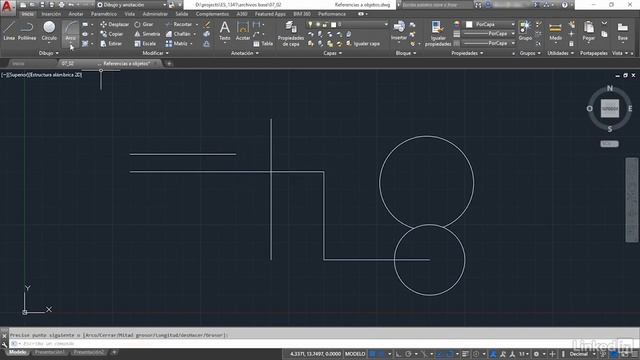
Task: Insert a Tabla
Action: click(263, 43)
